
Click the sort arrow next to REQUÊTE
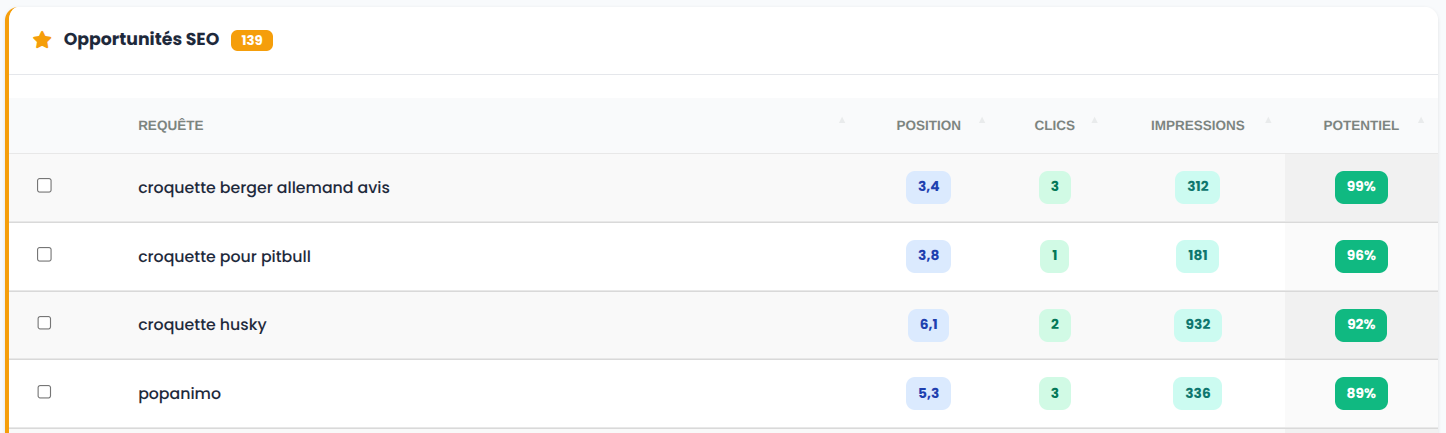click(x=841, y=122)
